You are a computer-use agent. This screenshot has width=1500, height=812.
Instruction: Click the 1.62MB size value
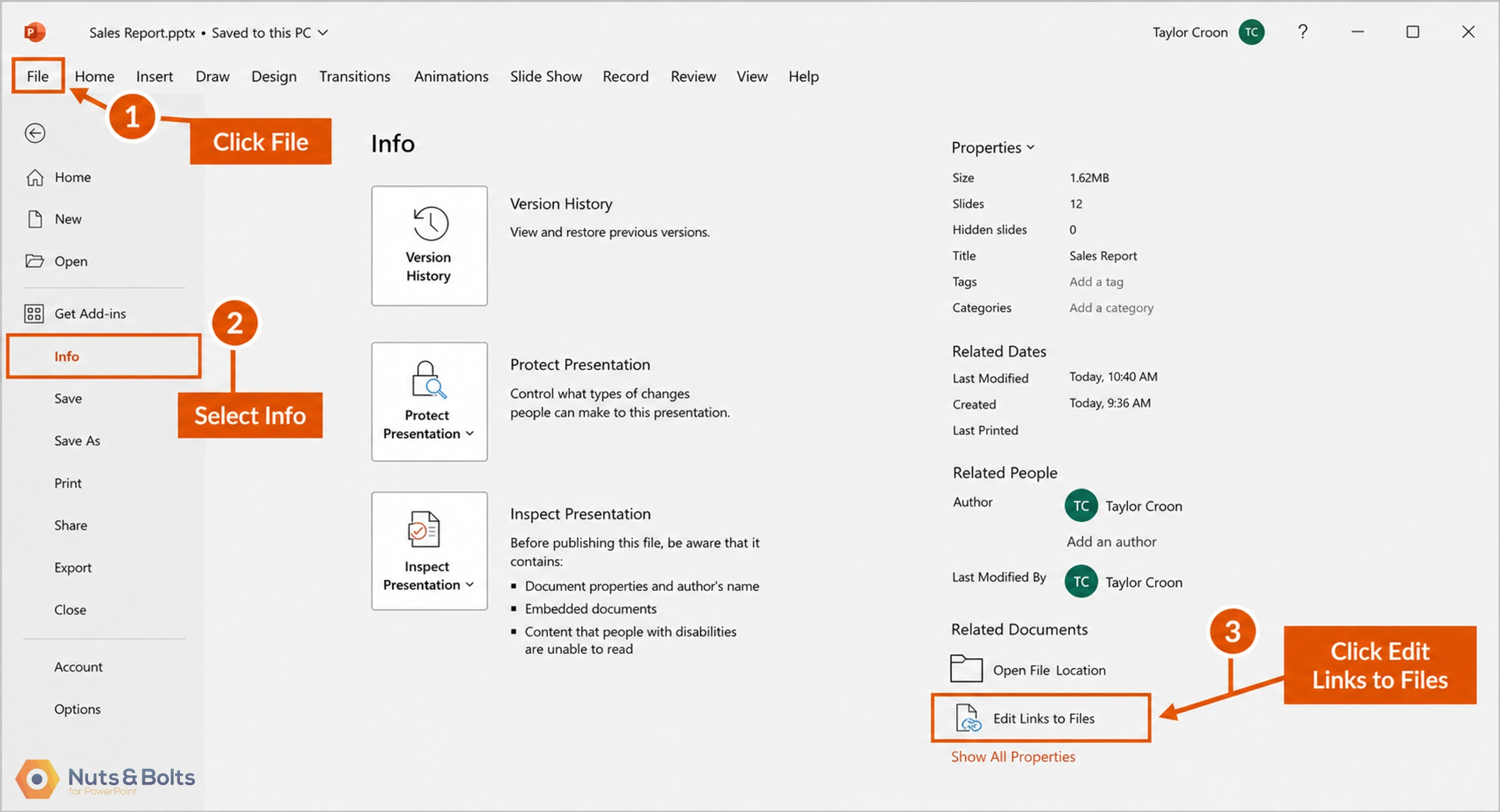pos(1089,177)
